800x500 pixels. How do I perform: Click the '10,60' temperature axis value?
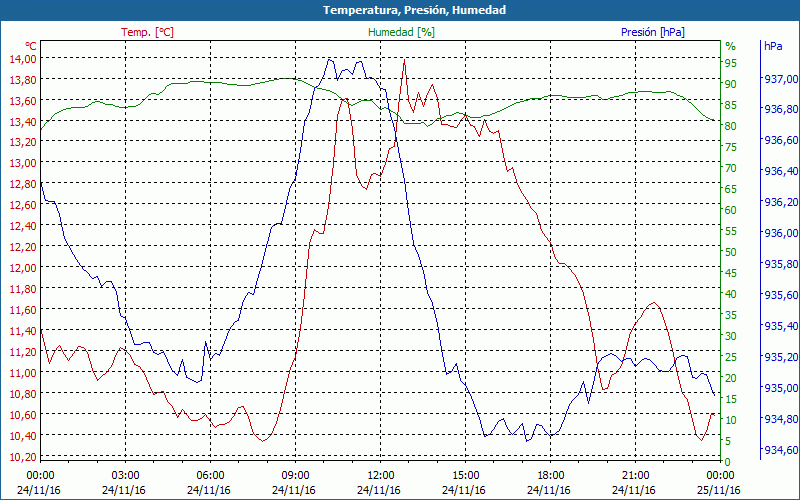(23, 414)
